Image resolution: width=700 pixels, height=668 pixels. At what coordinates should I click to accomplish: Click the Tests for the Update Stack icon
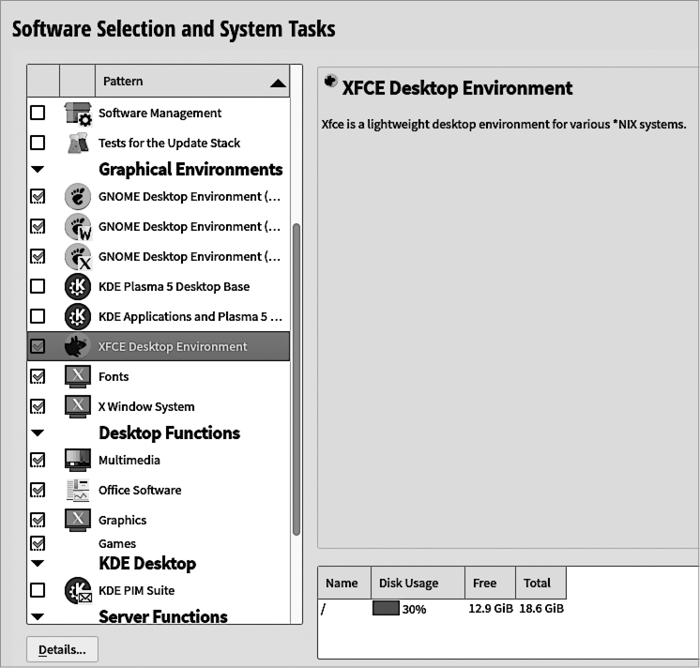[77, 143]
